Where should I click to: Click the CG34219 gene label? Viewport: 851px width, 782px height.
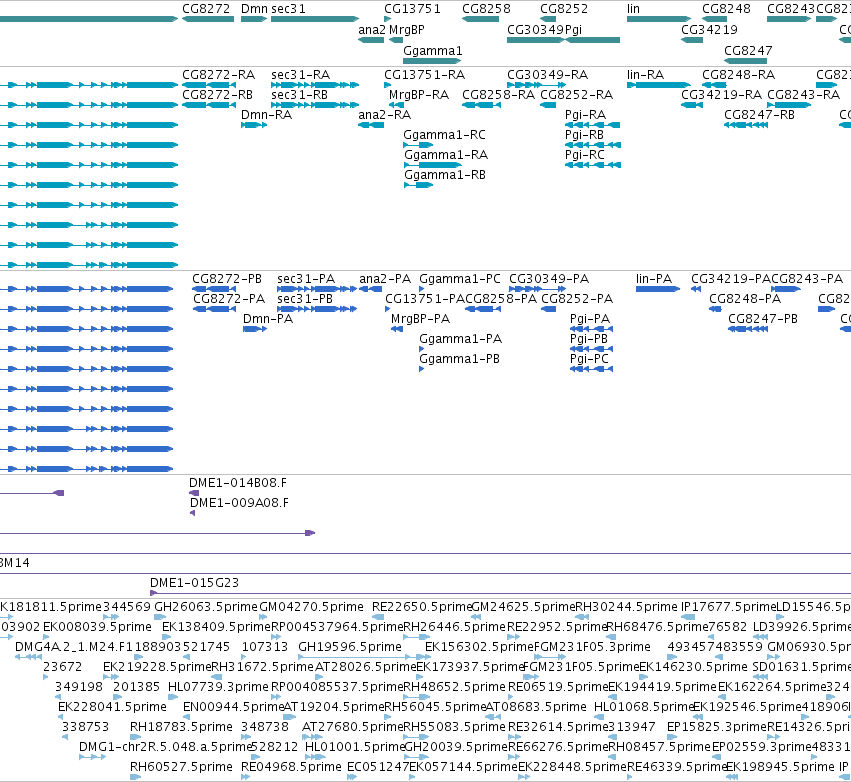click(x=709, y=30)
